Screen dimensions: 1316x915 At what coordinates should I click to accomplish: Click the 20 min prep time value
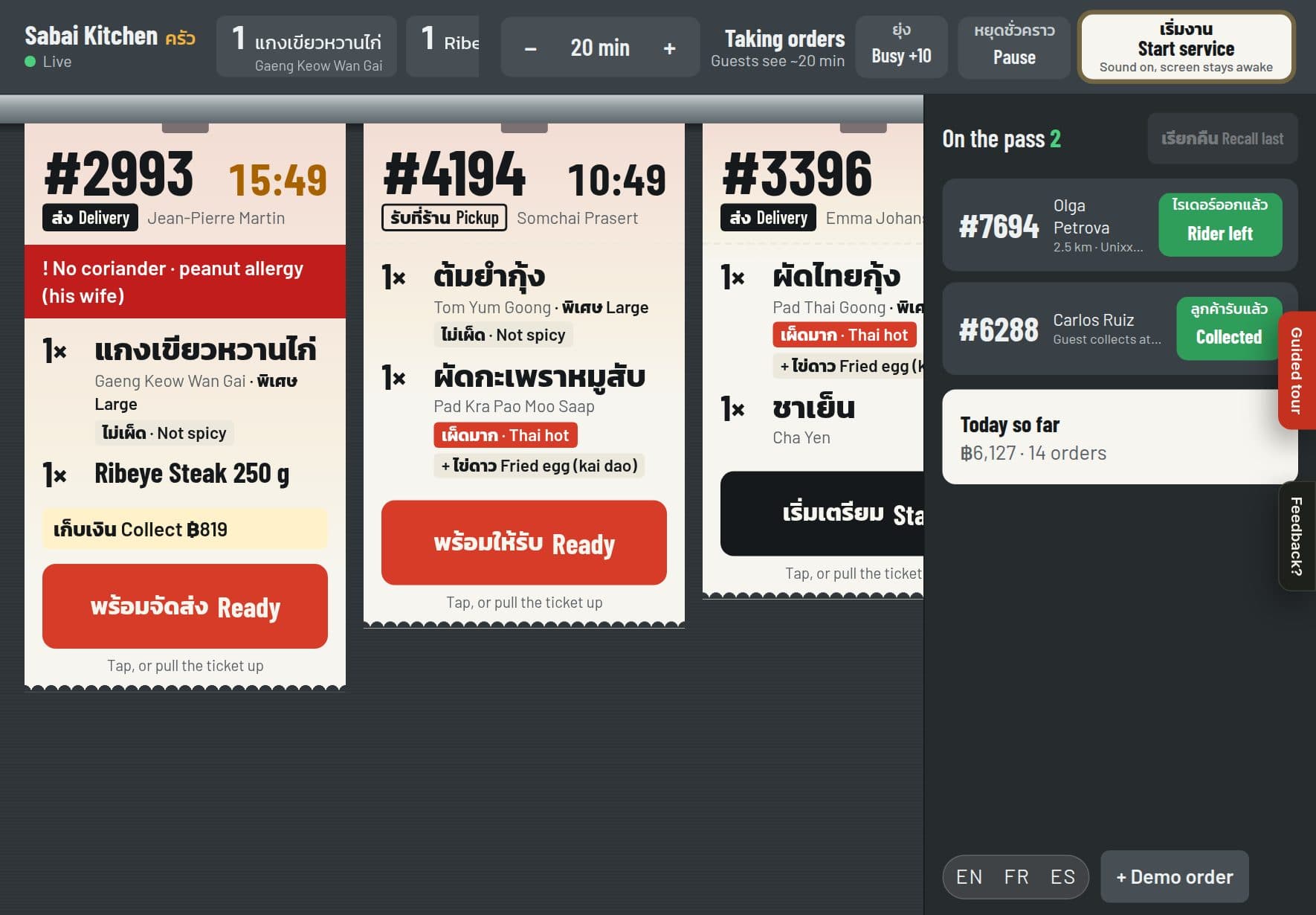(x=600, y=48)
